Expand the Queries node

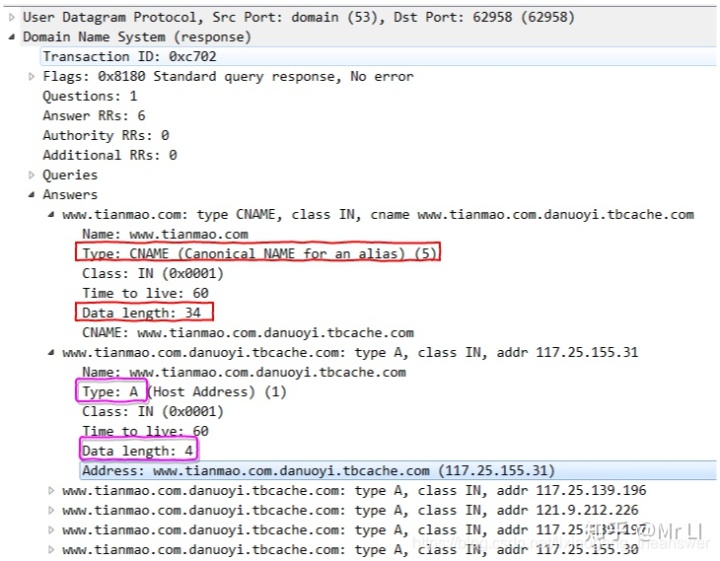click(31, 175)
